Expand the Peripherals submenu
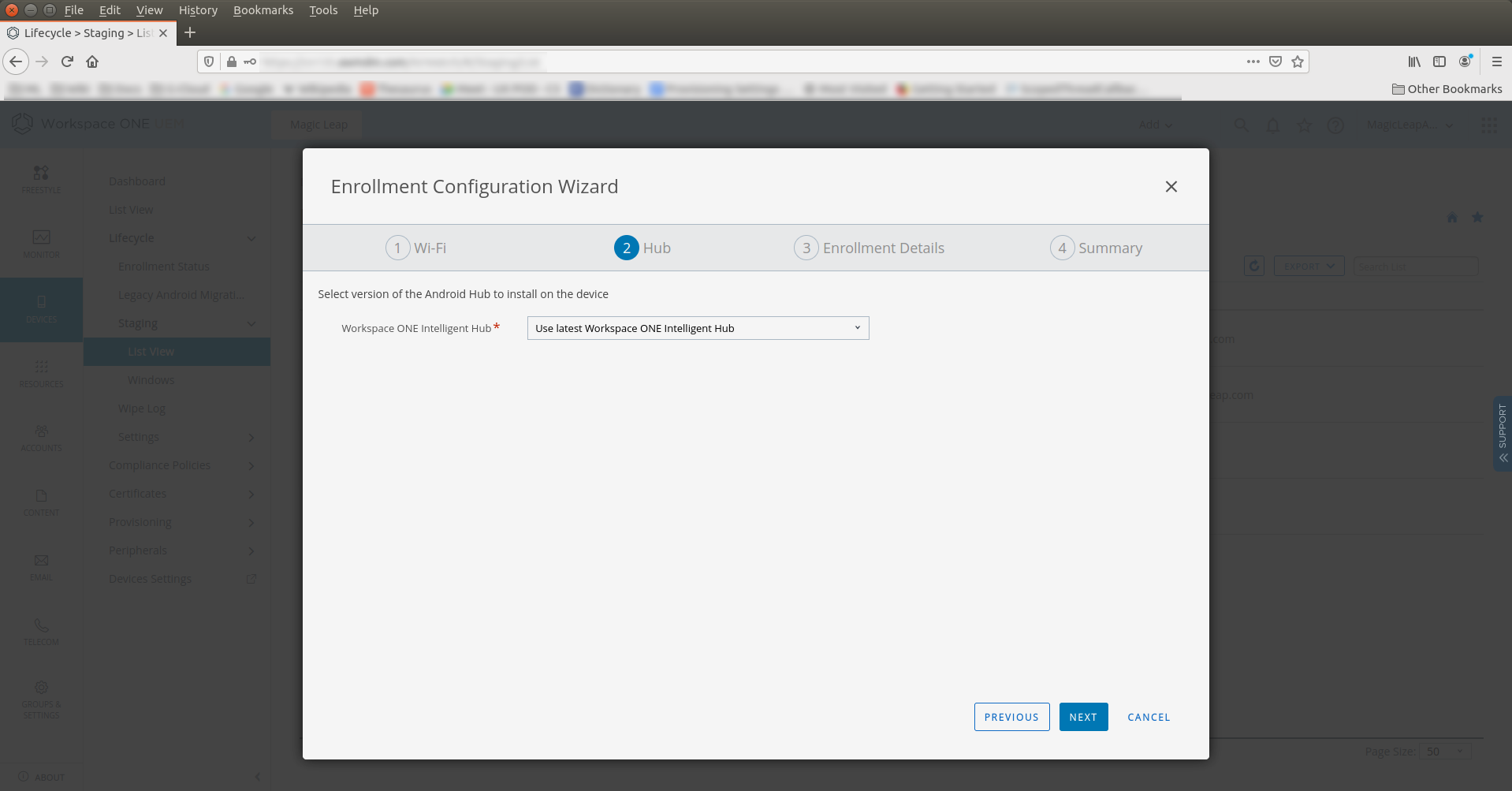The image size is (1512, 791). (x=251, y=550)
